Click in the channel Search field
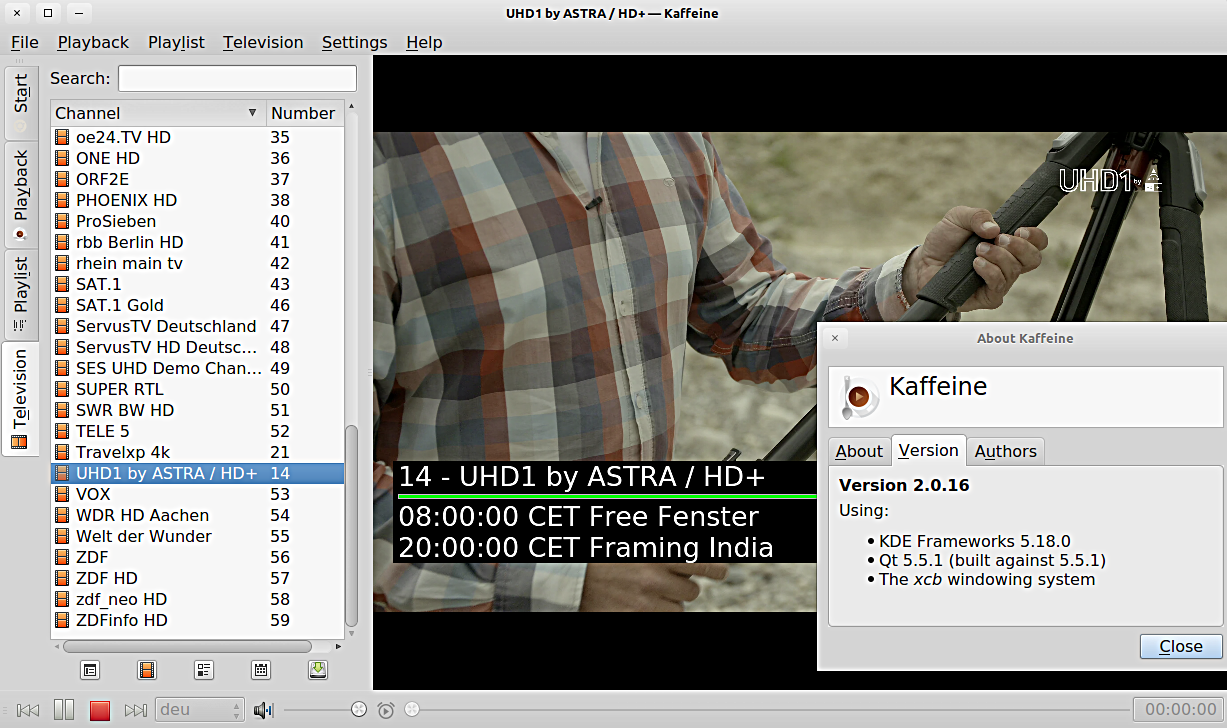1227x728 pixels. click(x=237, y=78)
